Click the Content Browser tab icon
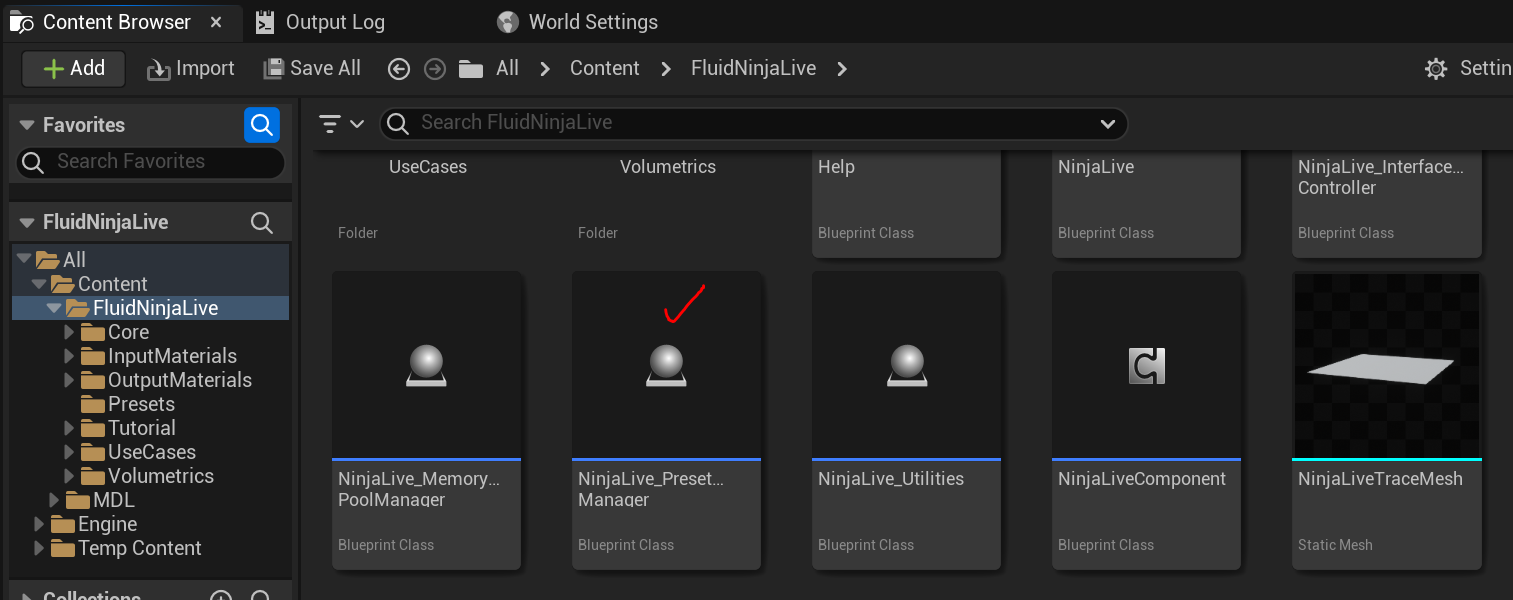 coord(22,22)
